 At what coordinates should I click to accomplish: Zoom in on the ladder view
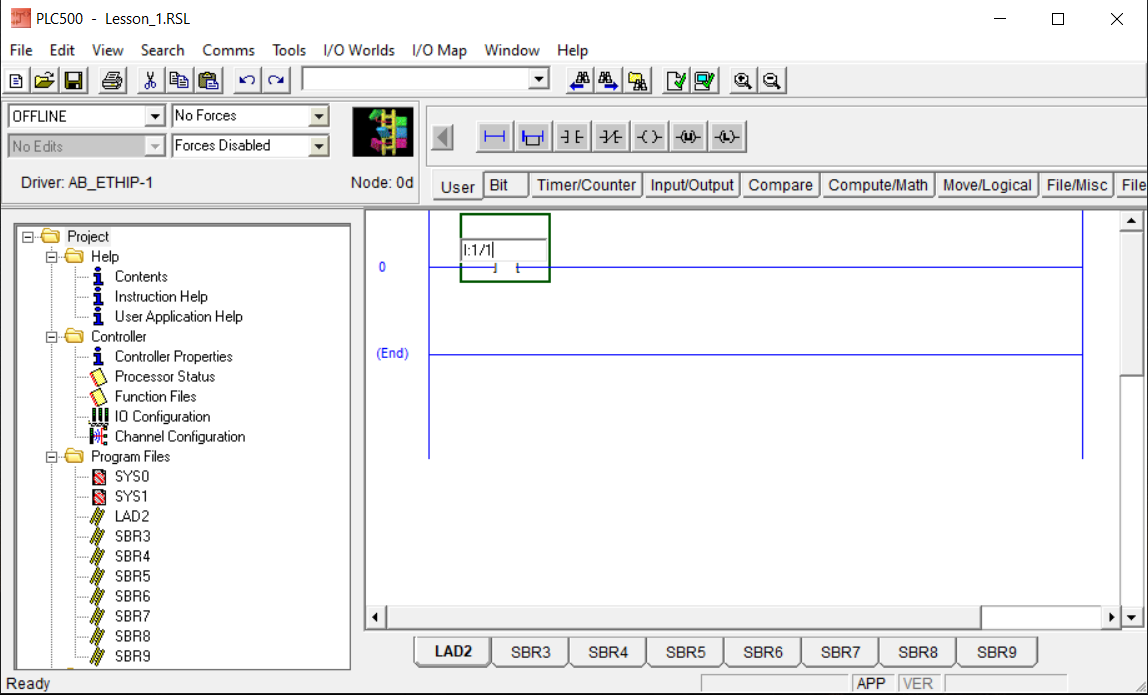click(x=742, y=81)
